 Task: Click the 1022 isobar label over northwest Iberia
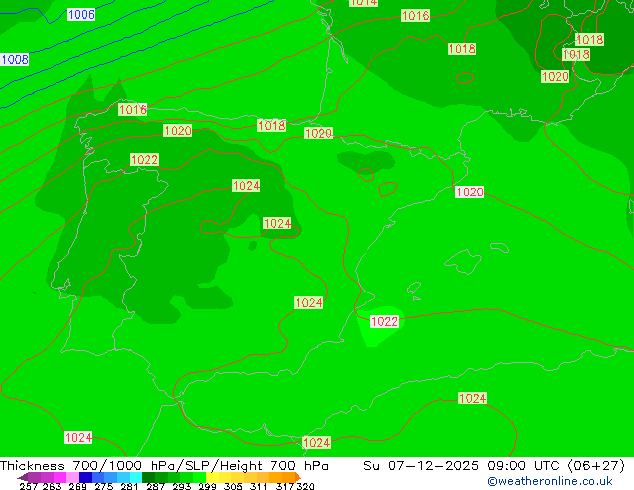pyautogui.click(x=144, y=159)
